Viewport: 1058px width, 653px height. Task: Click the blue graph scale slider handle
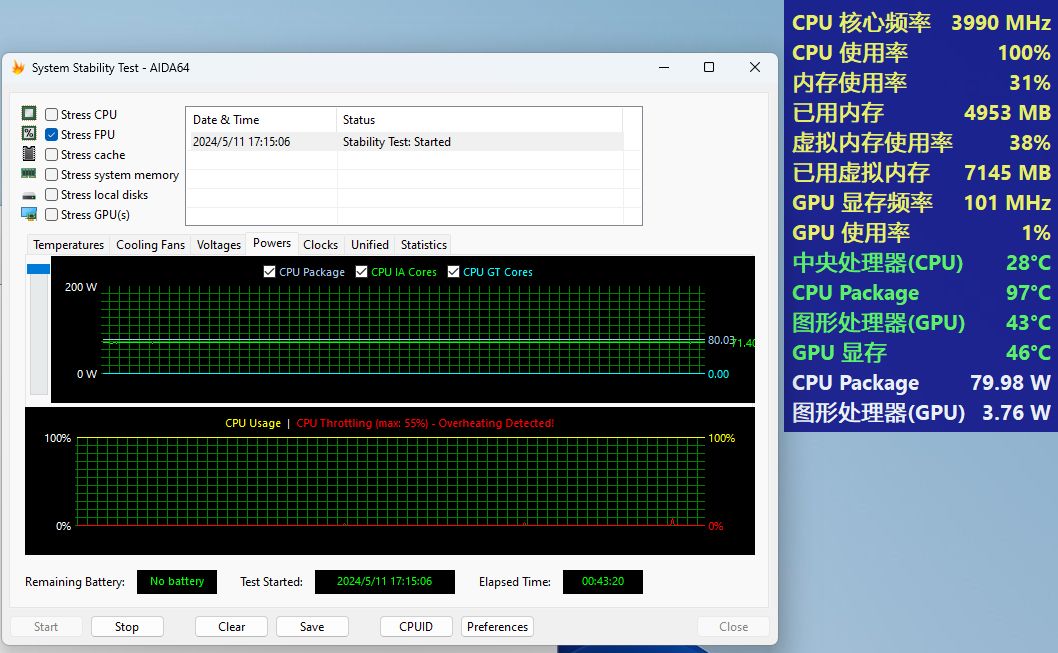coord(38,269)
